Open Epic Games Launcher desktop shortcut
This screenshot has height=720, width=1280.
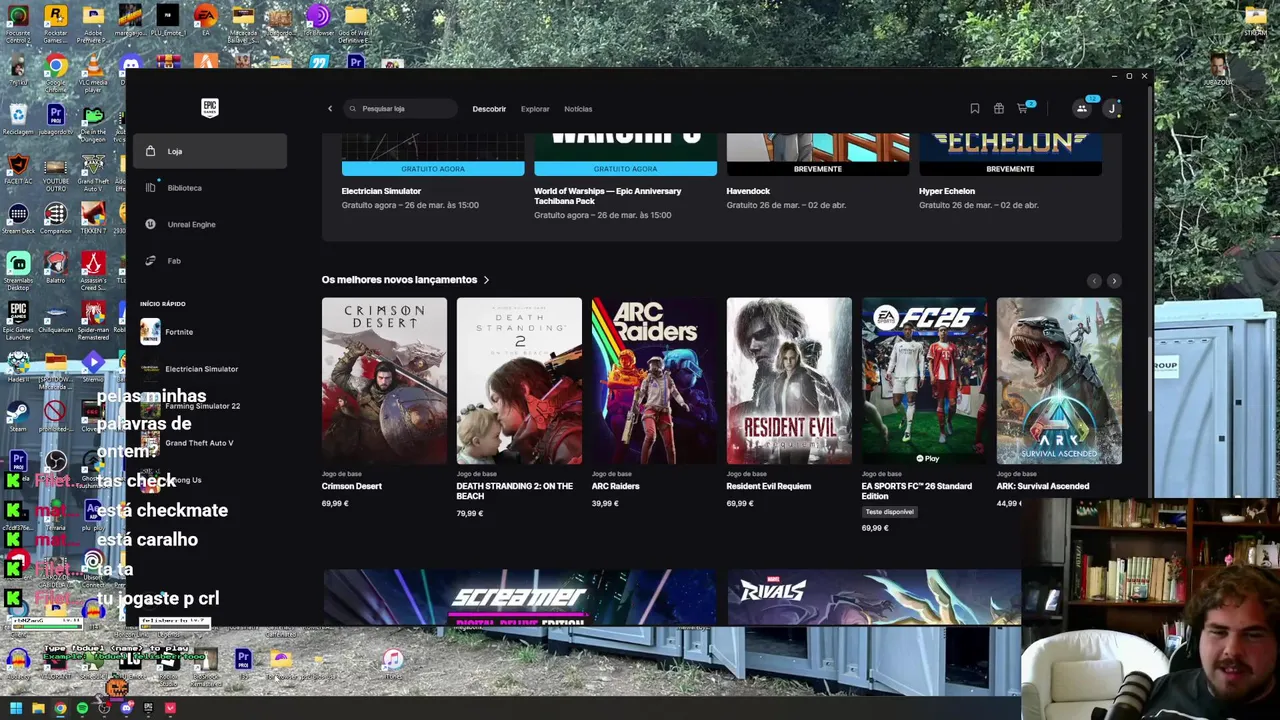coord(18,320)
